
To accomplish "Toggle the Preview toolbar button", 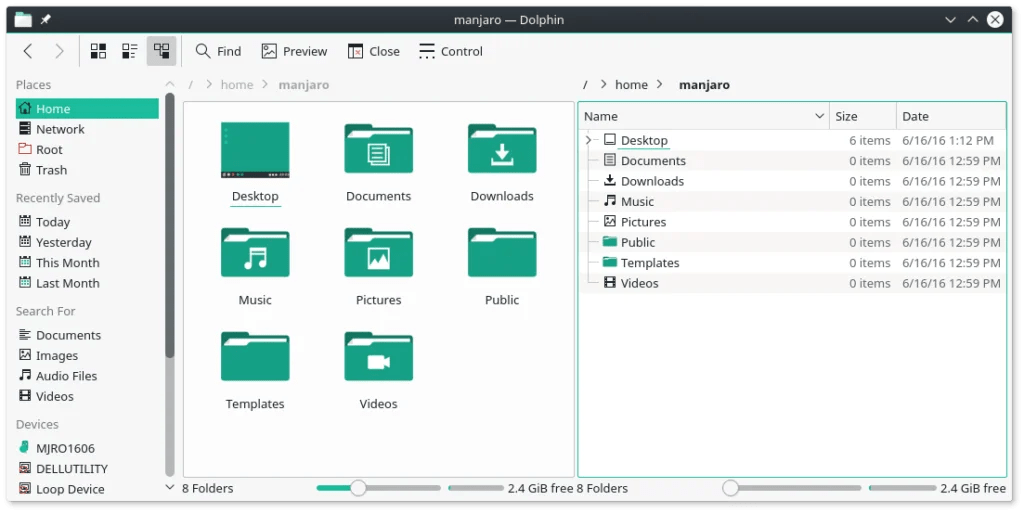I will tap(294, 51).
